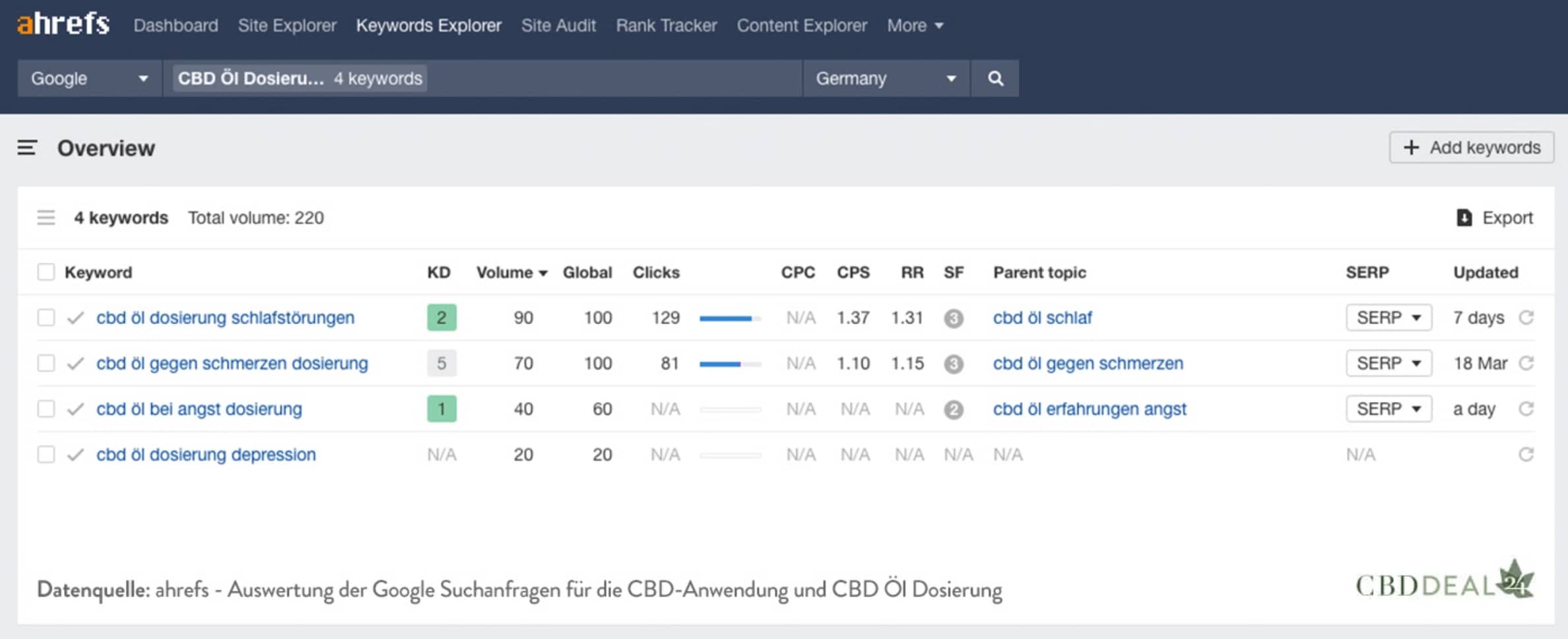Open the Overview panel hamburger menu

[26, 148]
